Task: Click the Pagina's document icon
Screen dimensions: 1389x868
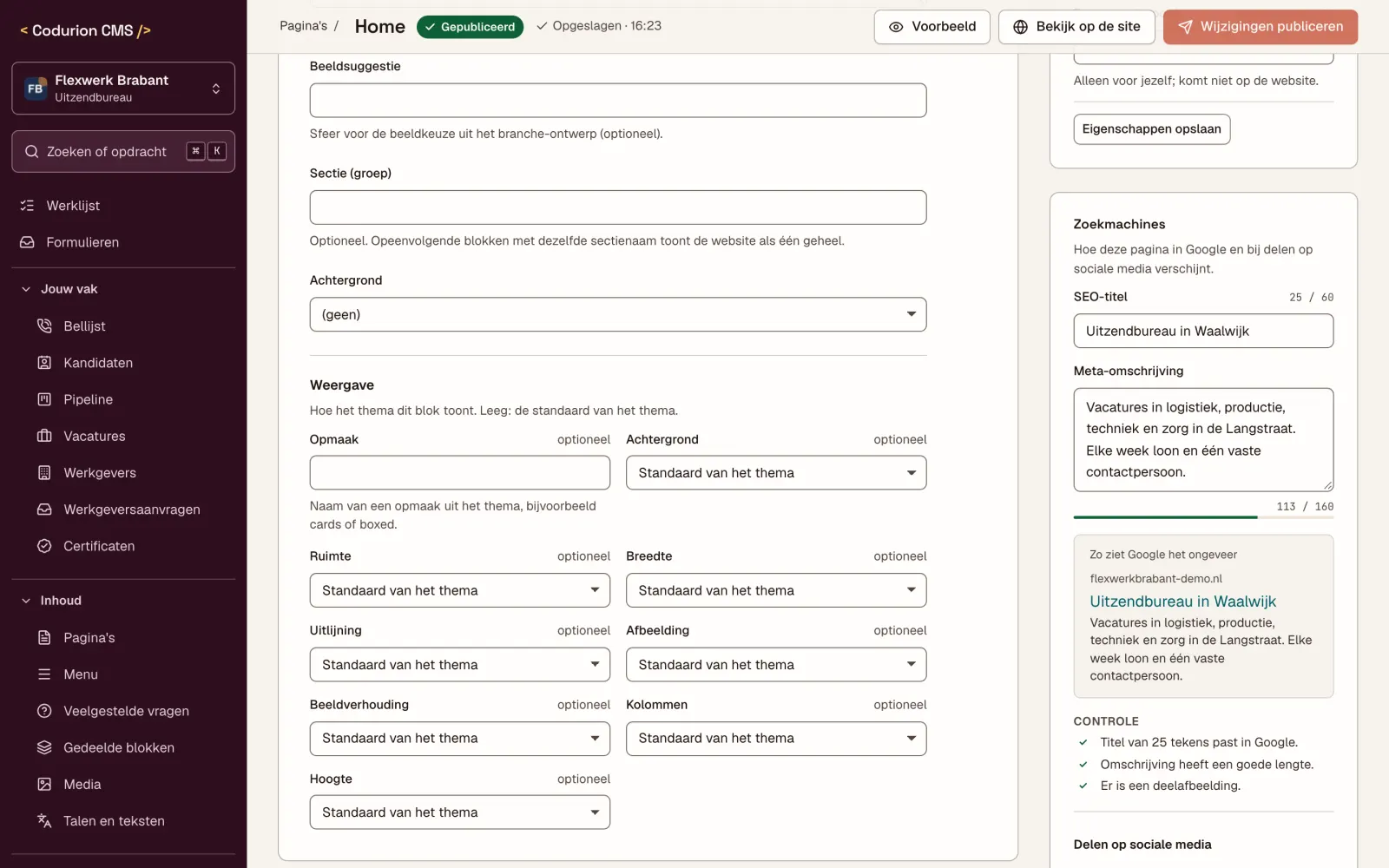Action: [x=44, y=638]
